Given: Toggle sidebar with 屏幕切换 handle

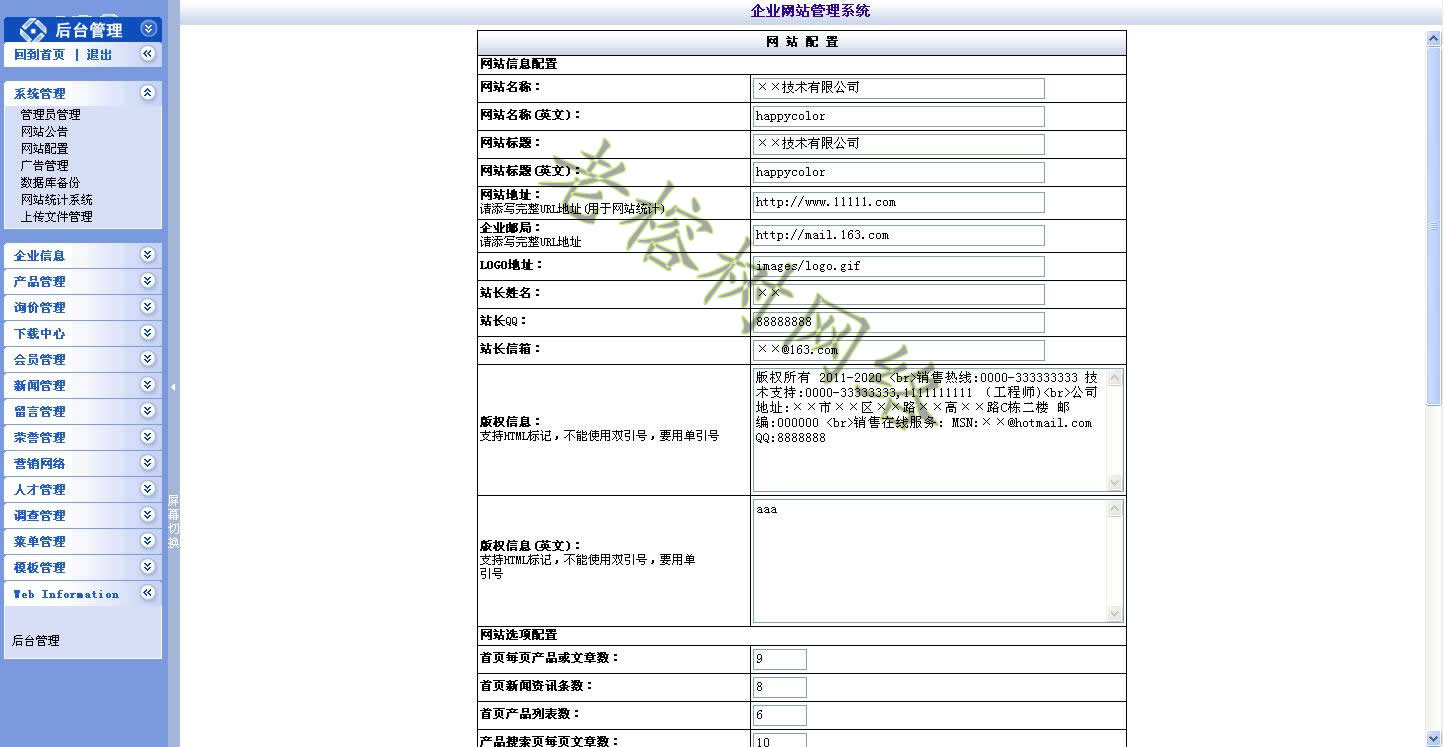Looking at the screenshot, I should click(173, 521).
